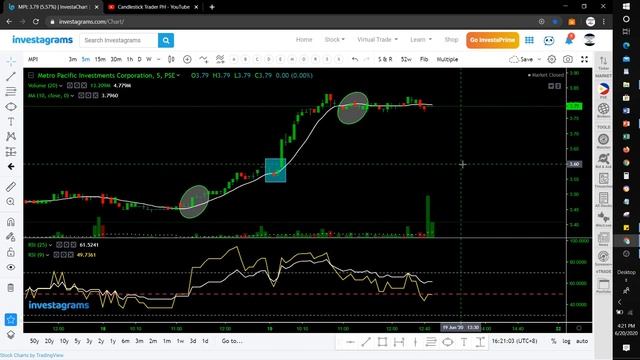The image size is (640, 360).
Task: Open notifications bell icon
Action: pos(569,40)
